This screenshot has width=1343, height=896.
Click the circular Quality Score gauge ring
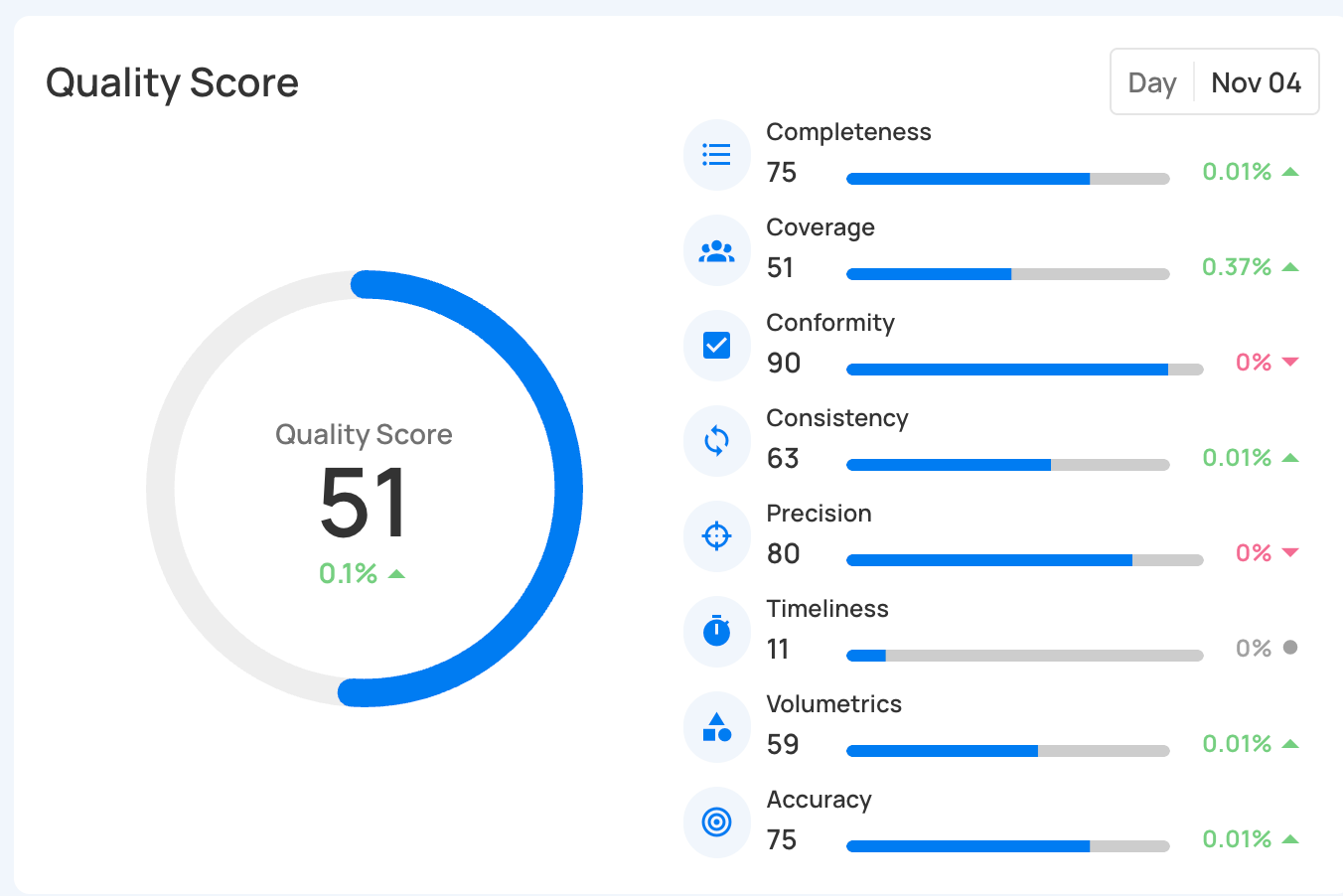click(567, 489)
